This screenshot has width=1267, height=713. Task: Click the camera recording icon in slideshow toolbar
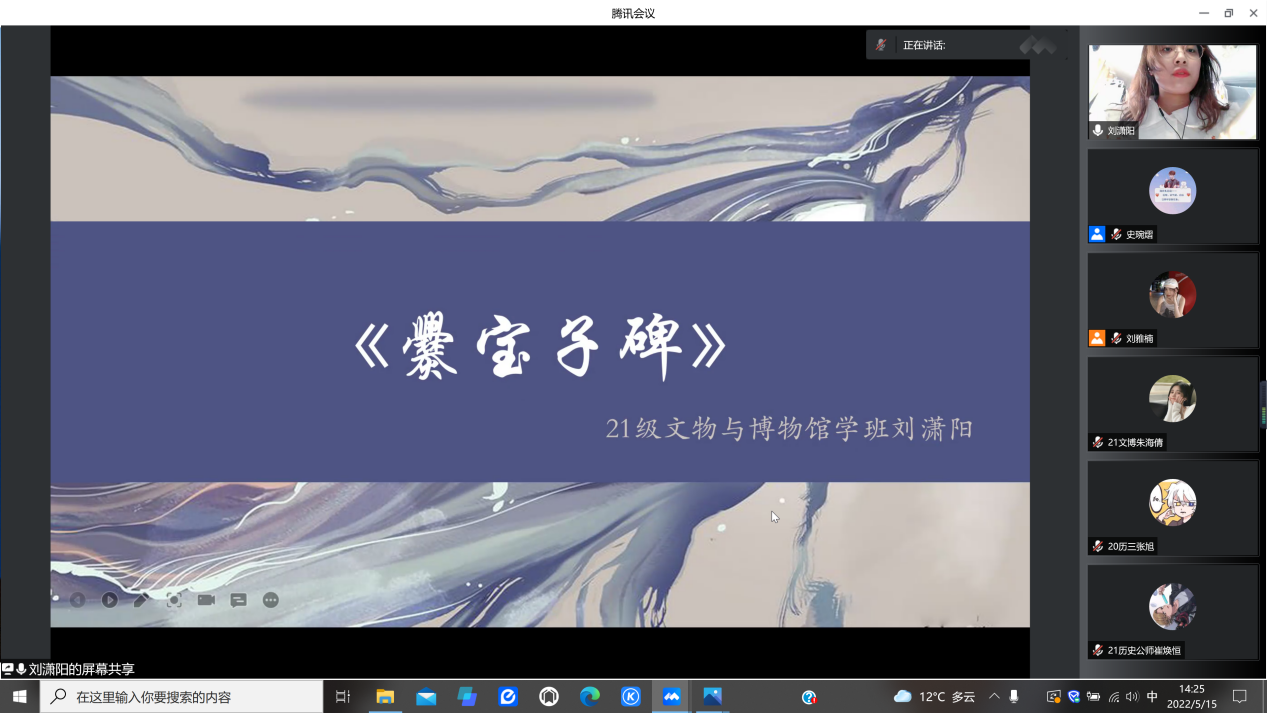(205, 600)
